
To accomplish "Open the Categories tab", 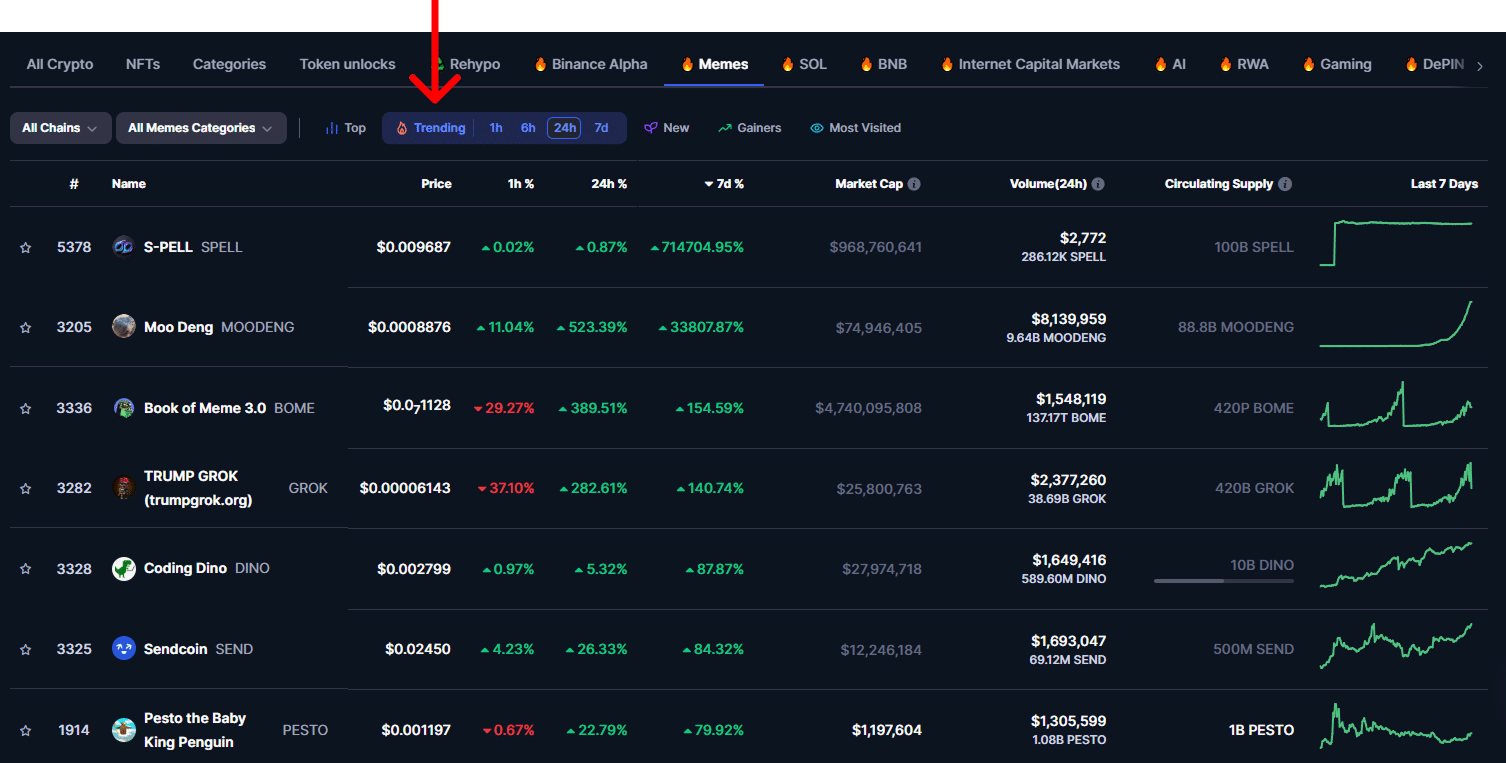I will pyautogui.click(x=229, y=64).
